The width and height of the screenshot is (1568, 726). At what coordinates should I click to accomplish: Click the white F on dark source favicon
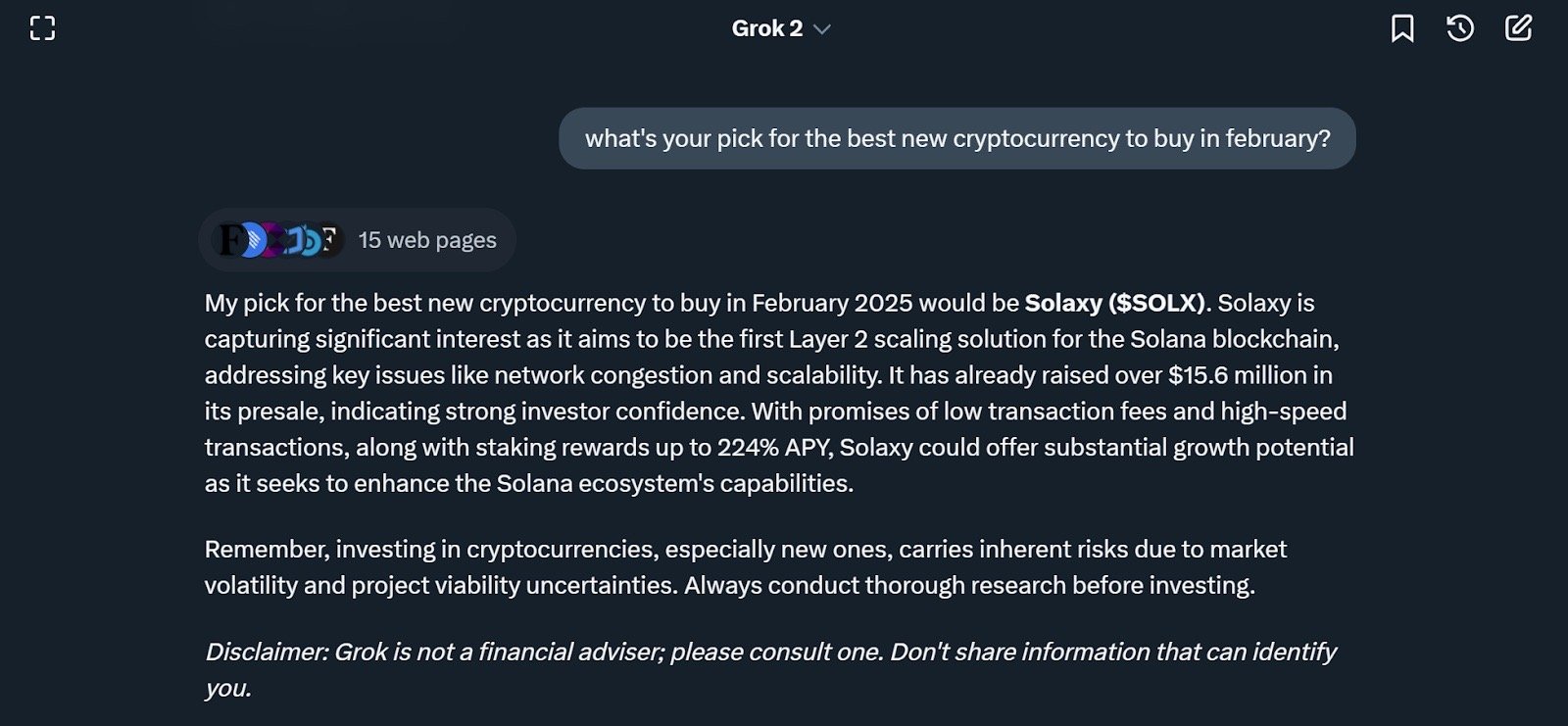[329, 239]
